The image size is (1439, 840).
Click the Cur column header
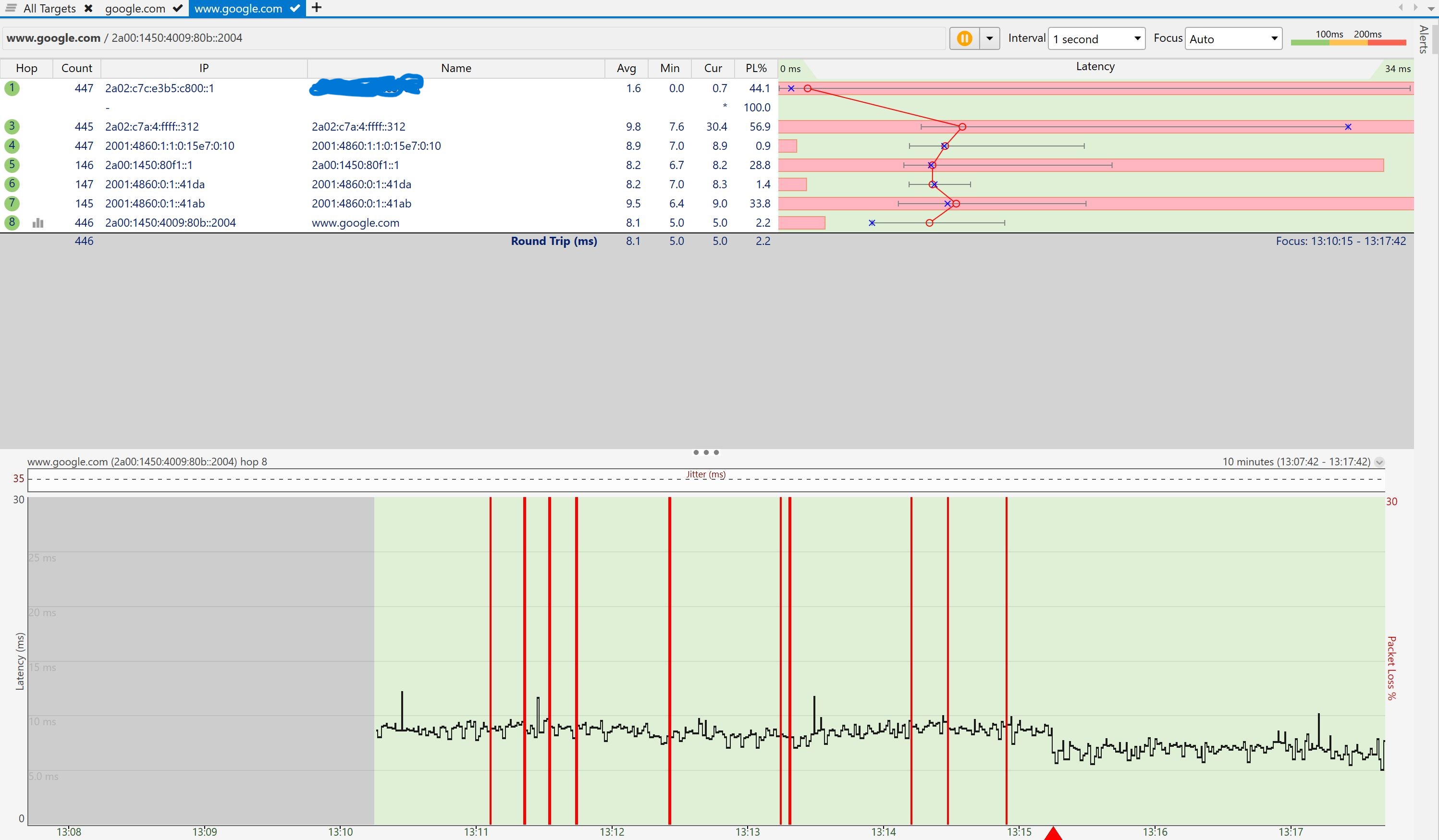(713, 68)
